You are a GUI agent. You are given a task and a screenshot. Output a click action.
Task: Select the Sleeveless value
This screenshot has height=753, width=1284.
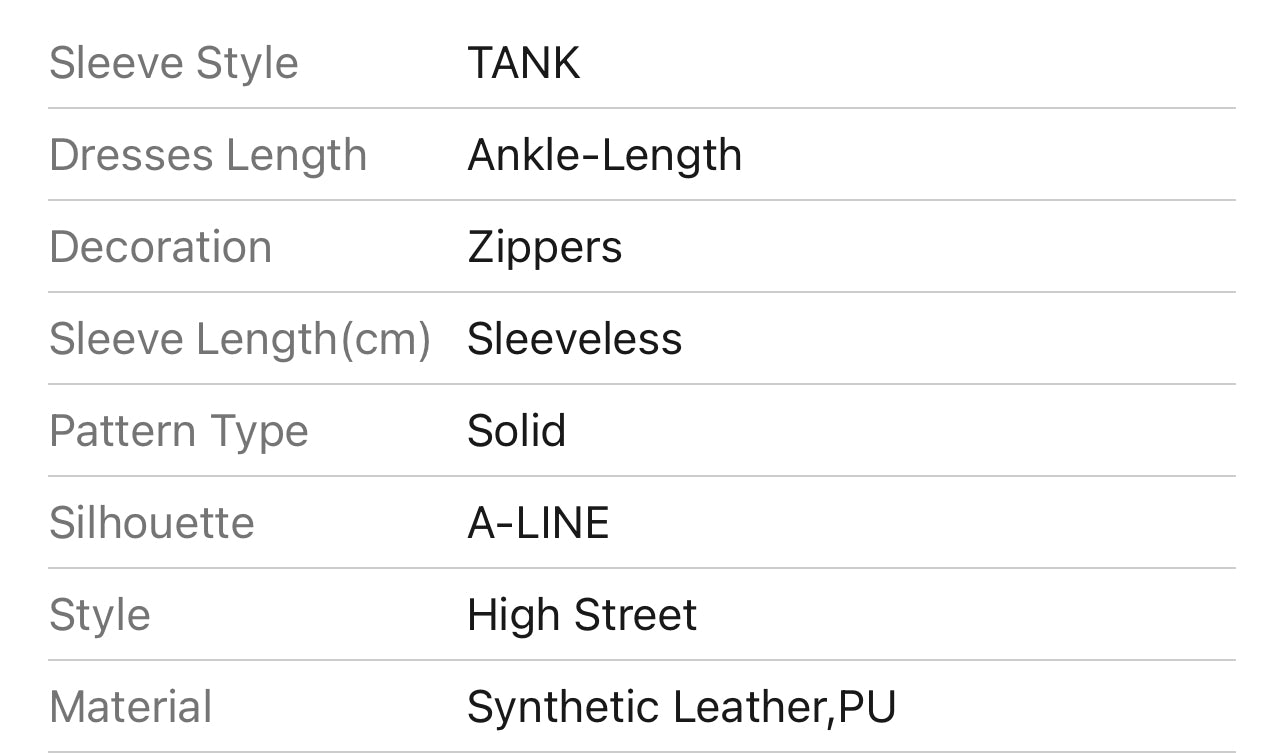(x=574, y=339)
